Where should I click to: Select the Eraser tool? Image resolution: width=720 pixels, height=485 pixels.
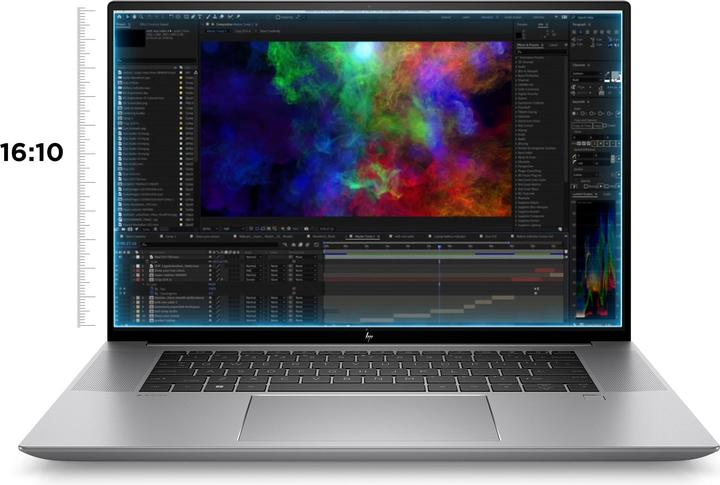pos(222,17)
